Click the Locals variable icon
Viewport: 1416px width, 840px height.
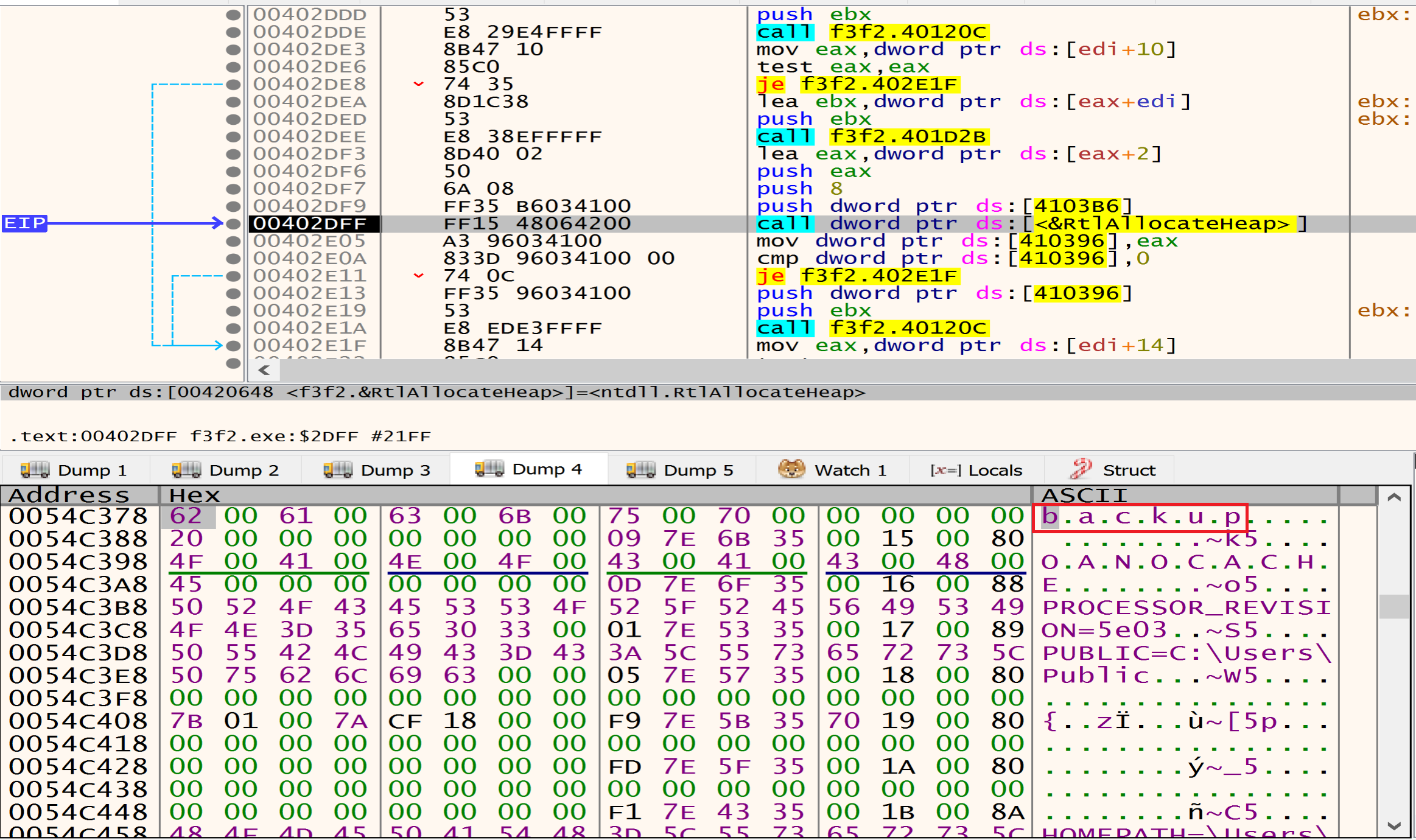tap(945, 470)
